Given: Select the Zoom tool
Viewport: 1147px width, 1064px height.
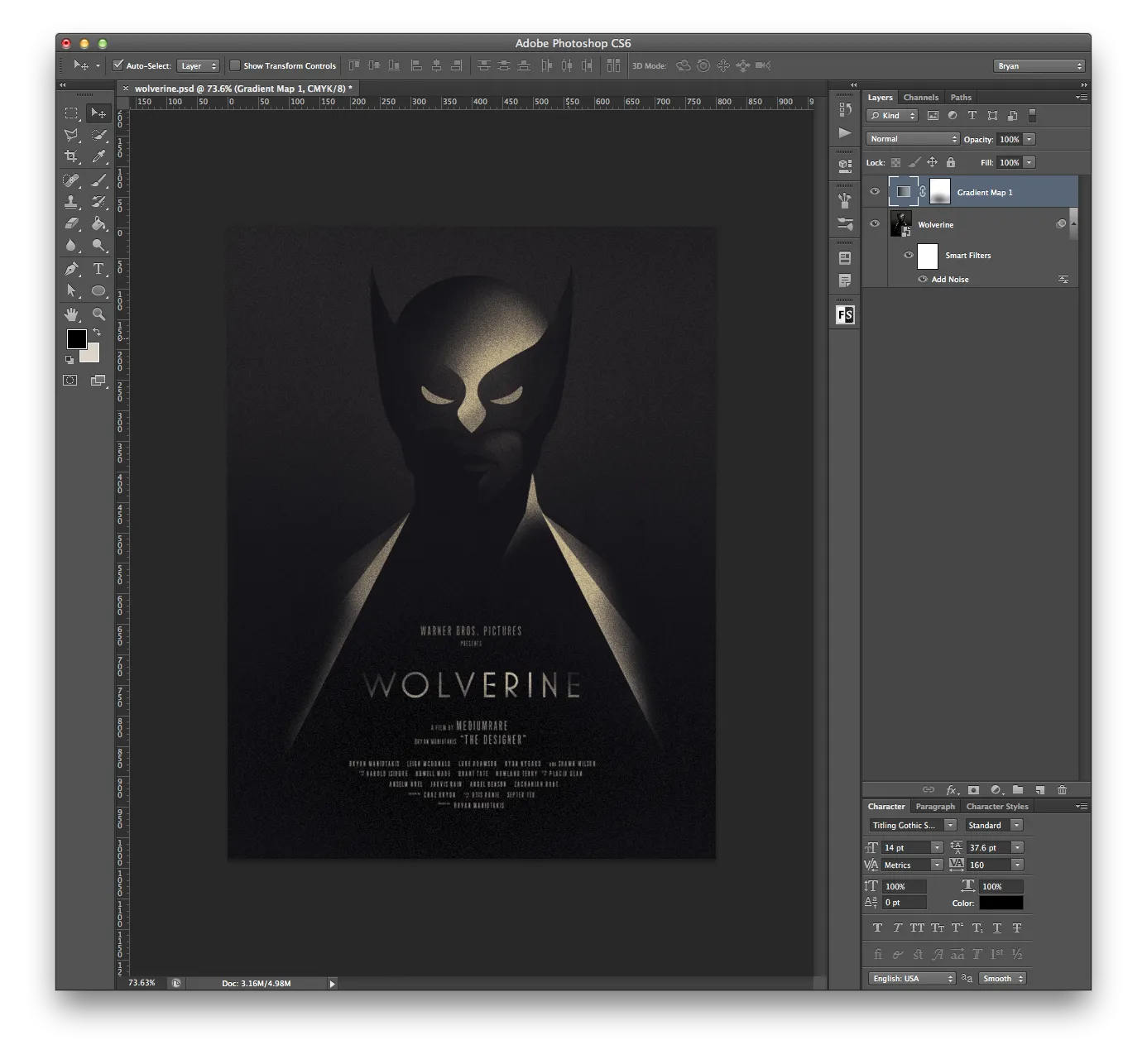Looking at the screenshot, I should pyautogui.click(x=99, y=314).
